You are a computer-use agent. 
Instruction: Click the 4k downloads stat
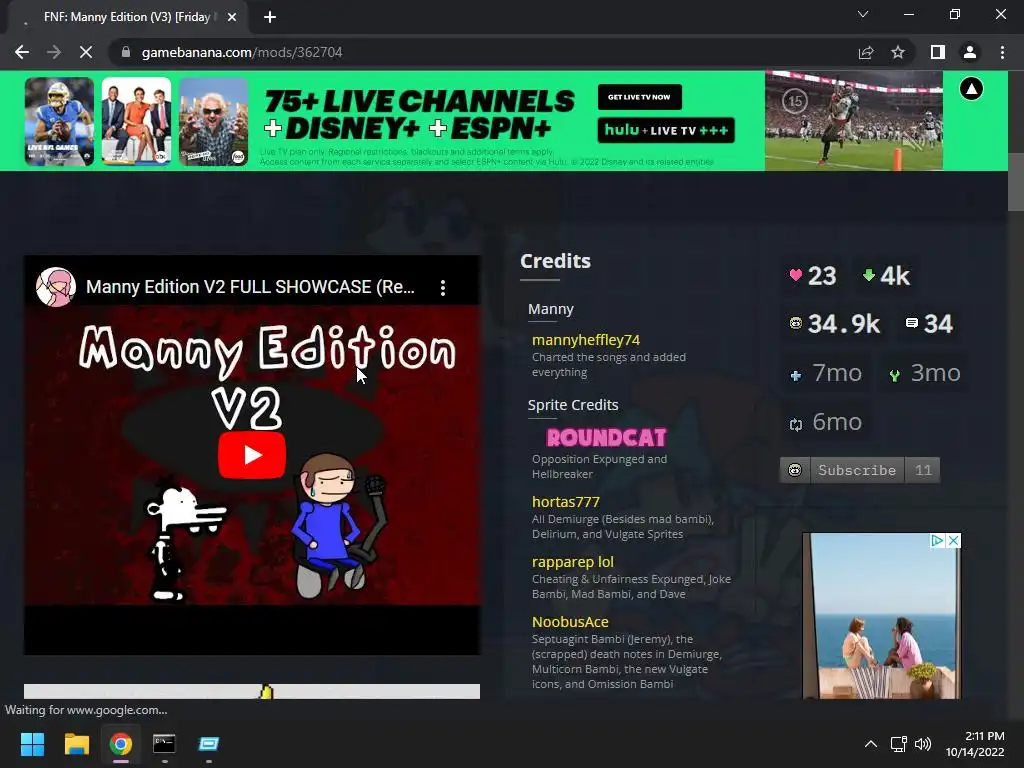pos(886,276)
